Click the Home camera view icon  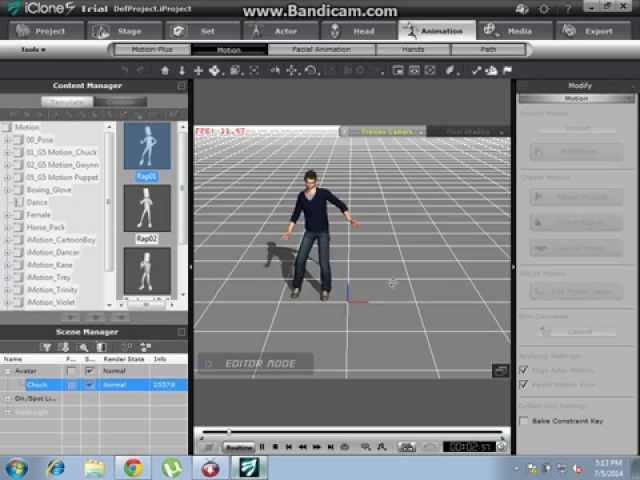[x=164, y=71]
